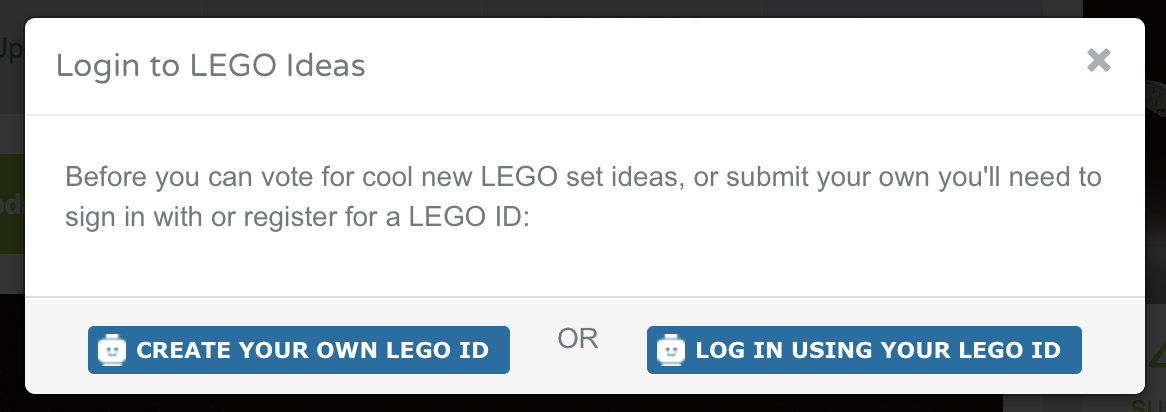Close the Login to LEGO Ideas dialog

point(1098,60)
